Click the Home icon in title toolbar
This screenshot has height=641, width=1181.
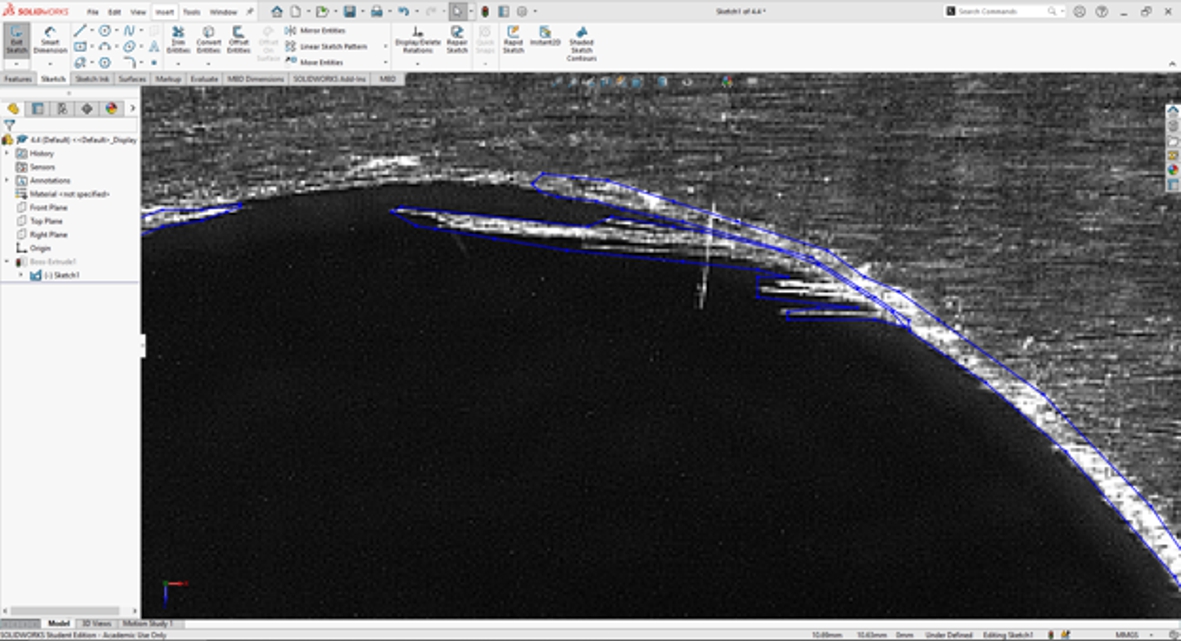(x=277, y=11)
